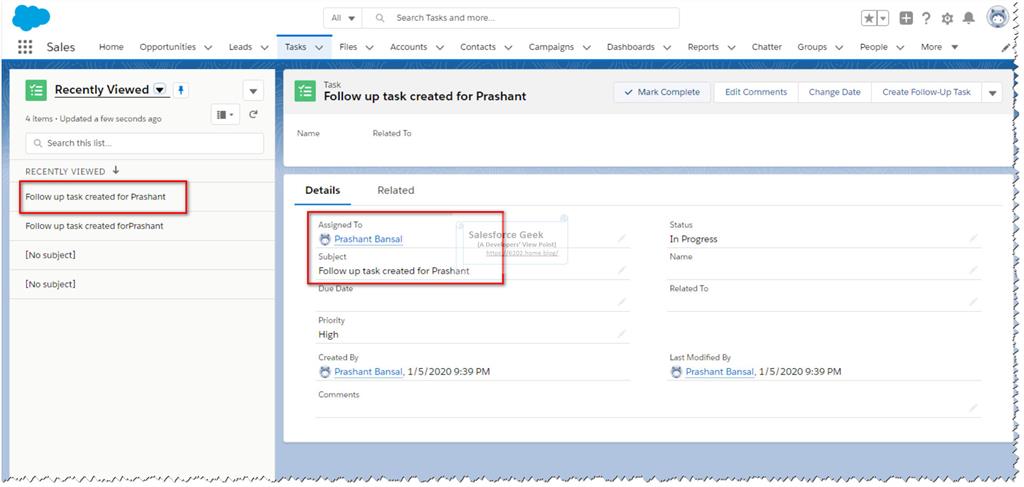Click the Last Modified By avatar icon
1024x487 pixels.
(676, 372)
